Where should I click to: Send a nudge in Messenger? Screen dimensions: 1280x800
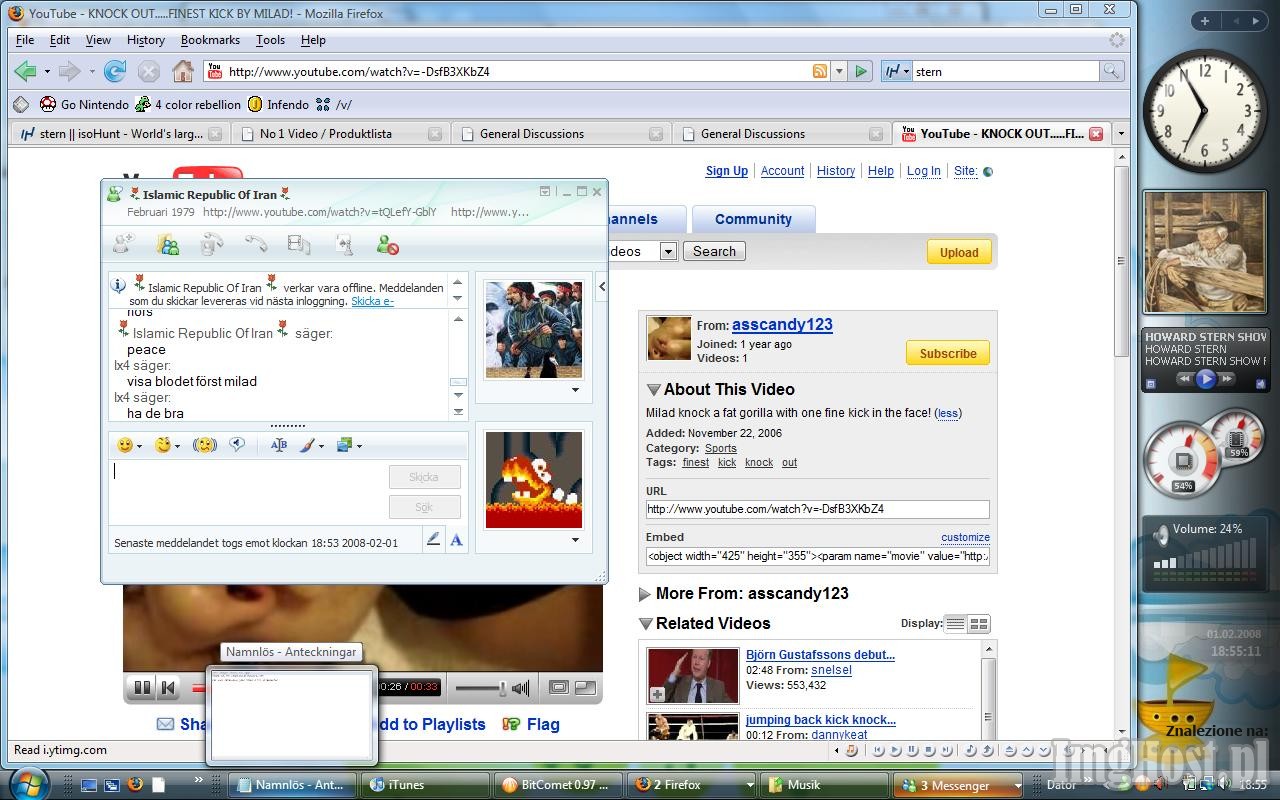(204, 445)
